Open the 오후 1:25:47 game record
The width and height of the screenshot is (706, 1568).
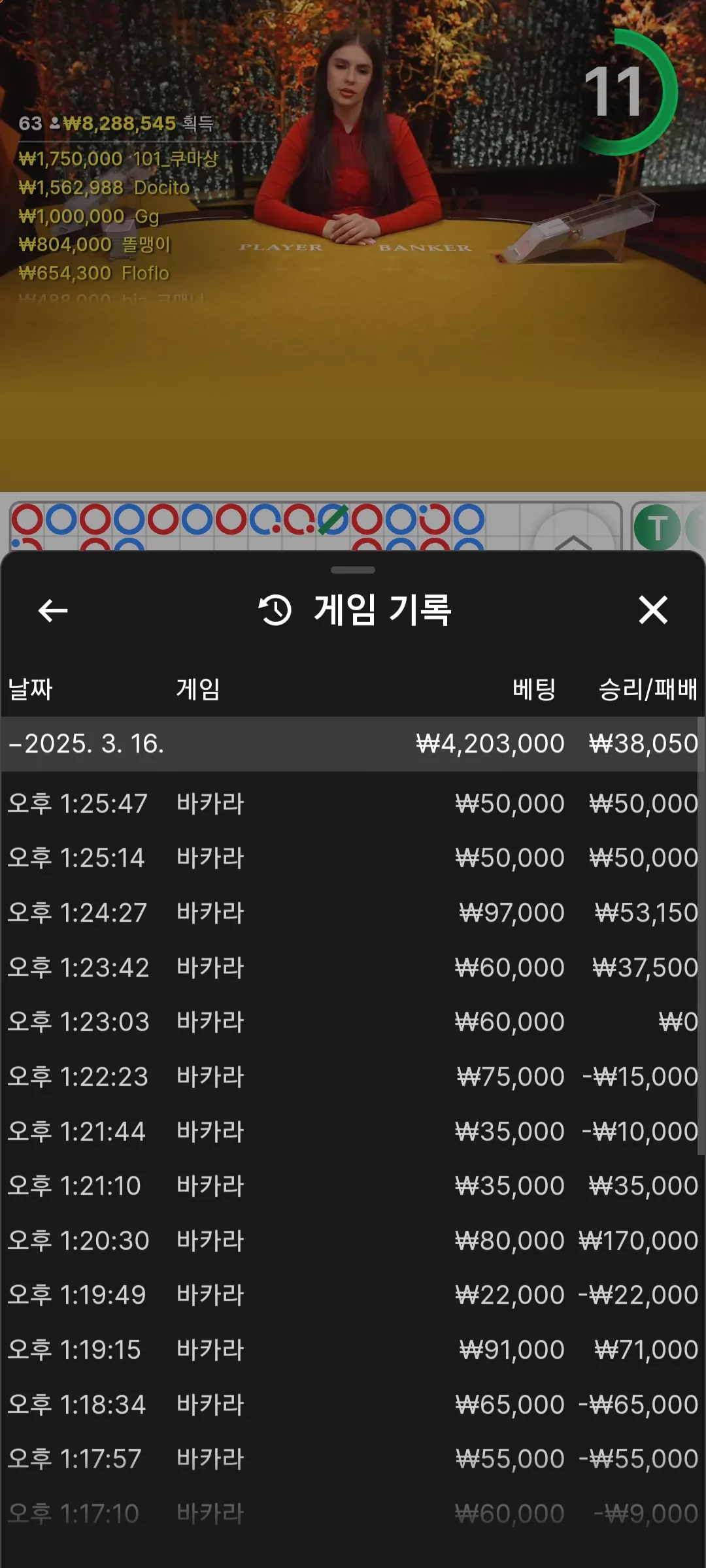pyautogui.click(x=353, y=803)
